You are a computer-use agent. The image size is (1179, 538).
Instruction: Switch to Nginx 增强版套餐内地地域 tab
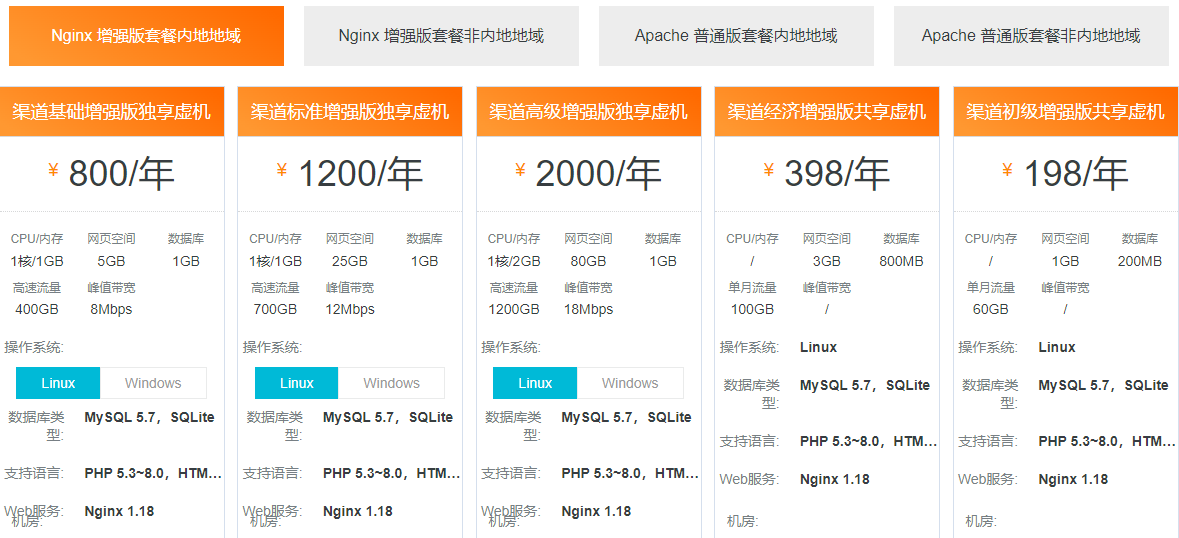click(146, 36)
